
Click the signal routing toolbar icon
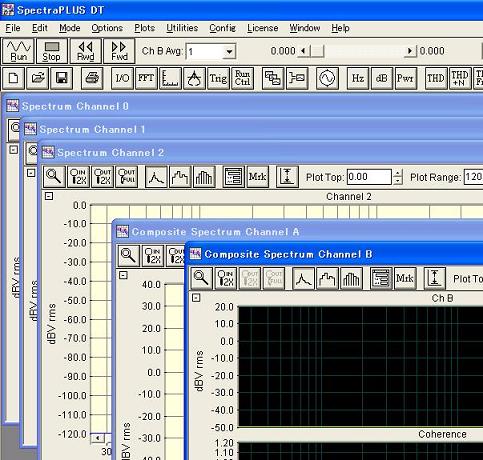coord(297,78)
